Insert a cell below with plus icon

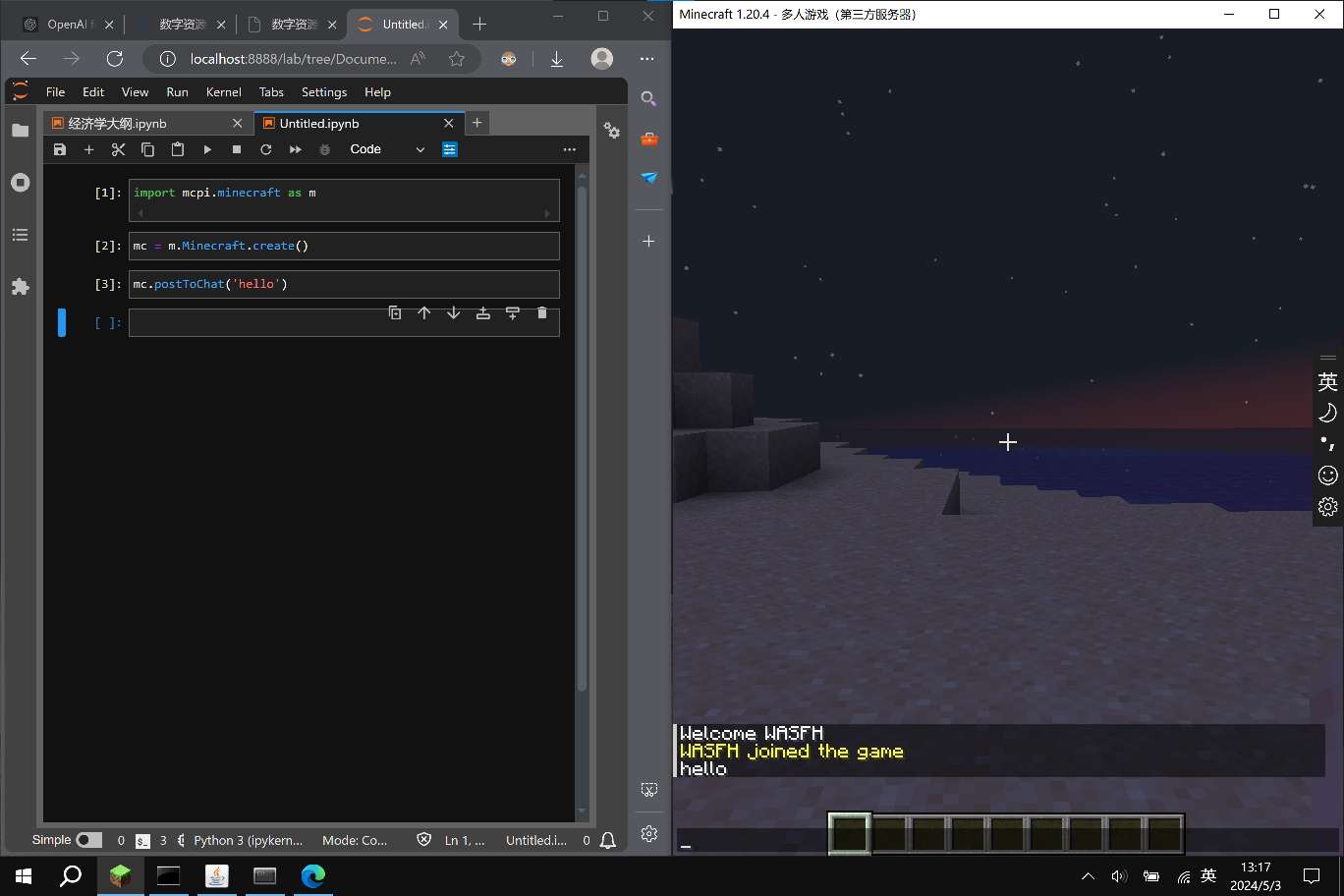[88, 149]
